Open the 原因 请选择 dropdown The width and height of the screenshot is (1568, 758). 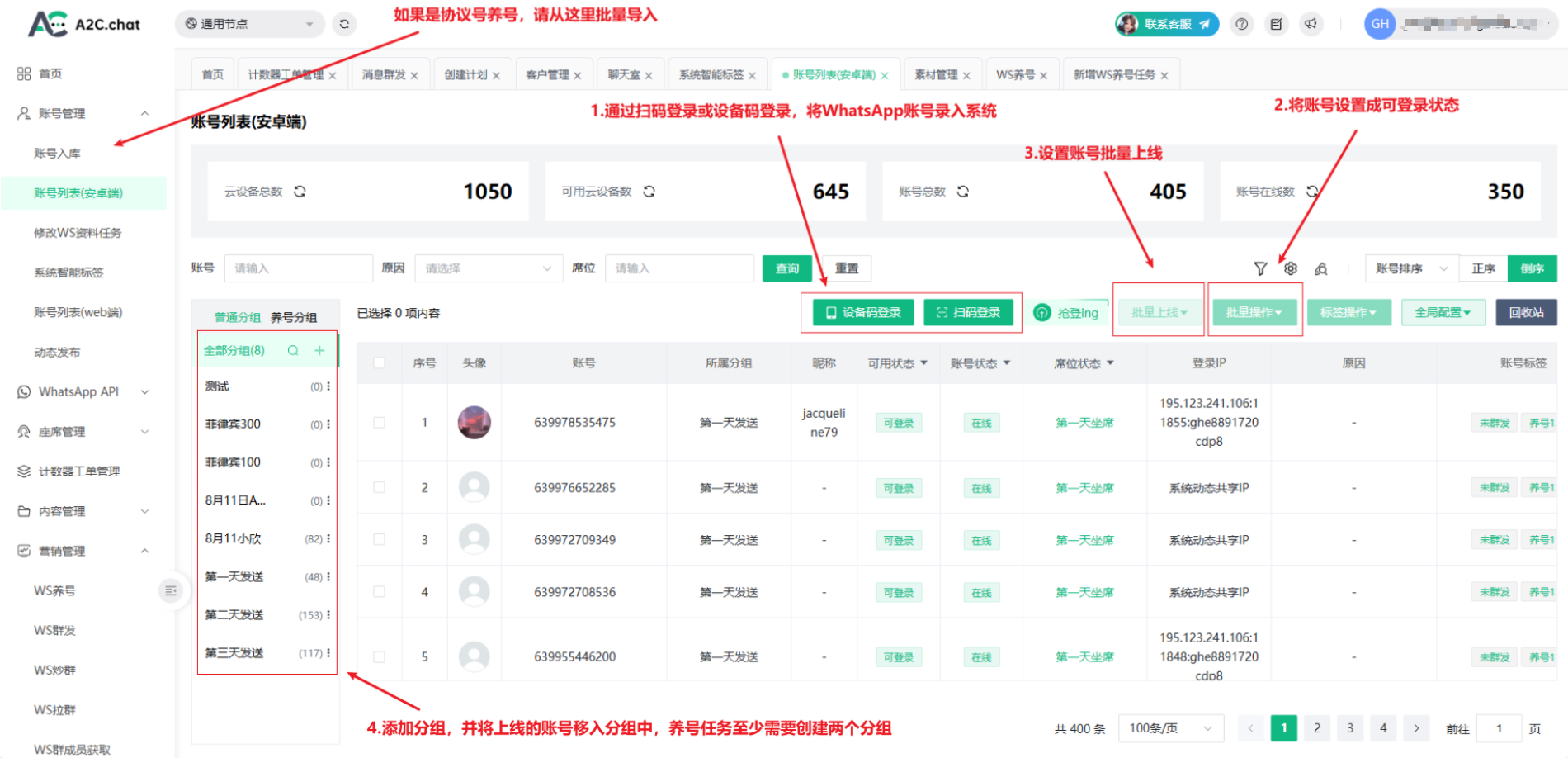pos(488,268)
